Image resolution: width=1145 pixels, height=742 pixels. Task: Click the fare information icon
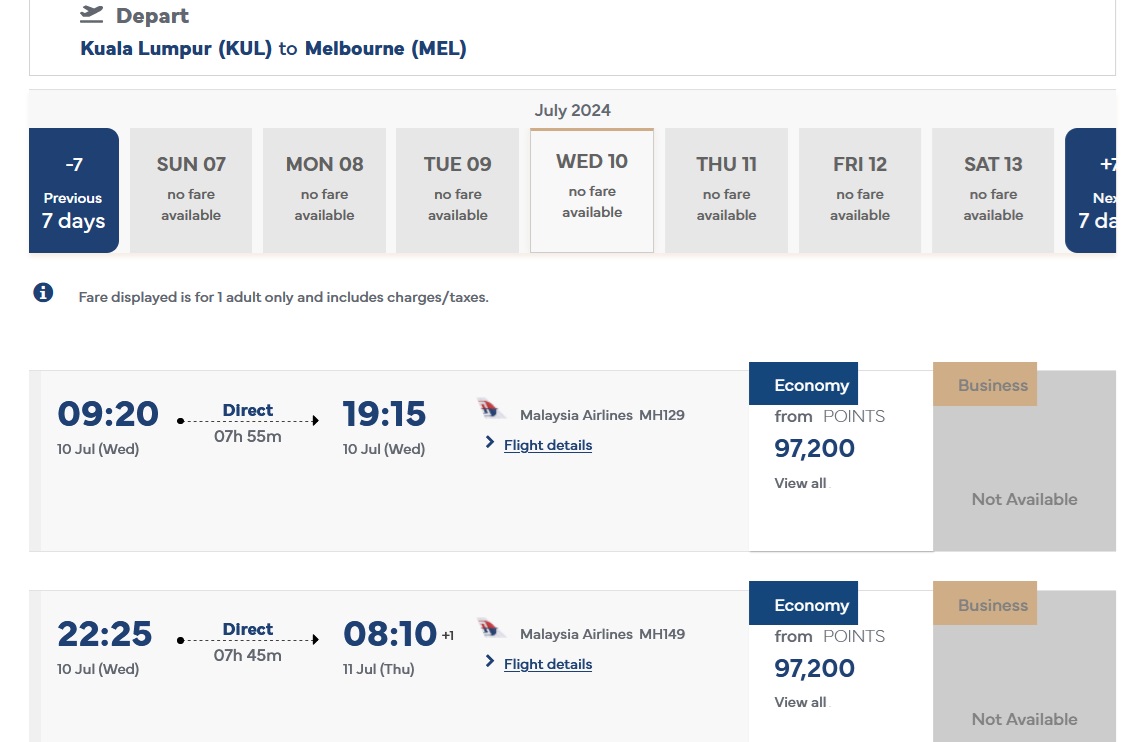click(43, 293)
